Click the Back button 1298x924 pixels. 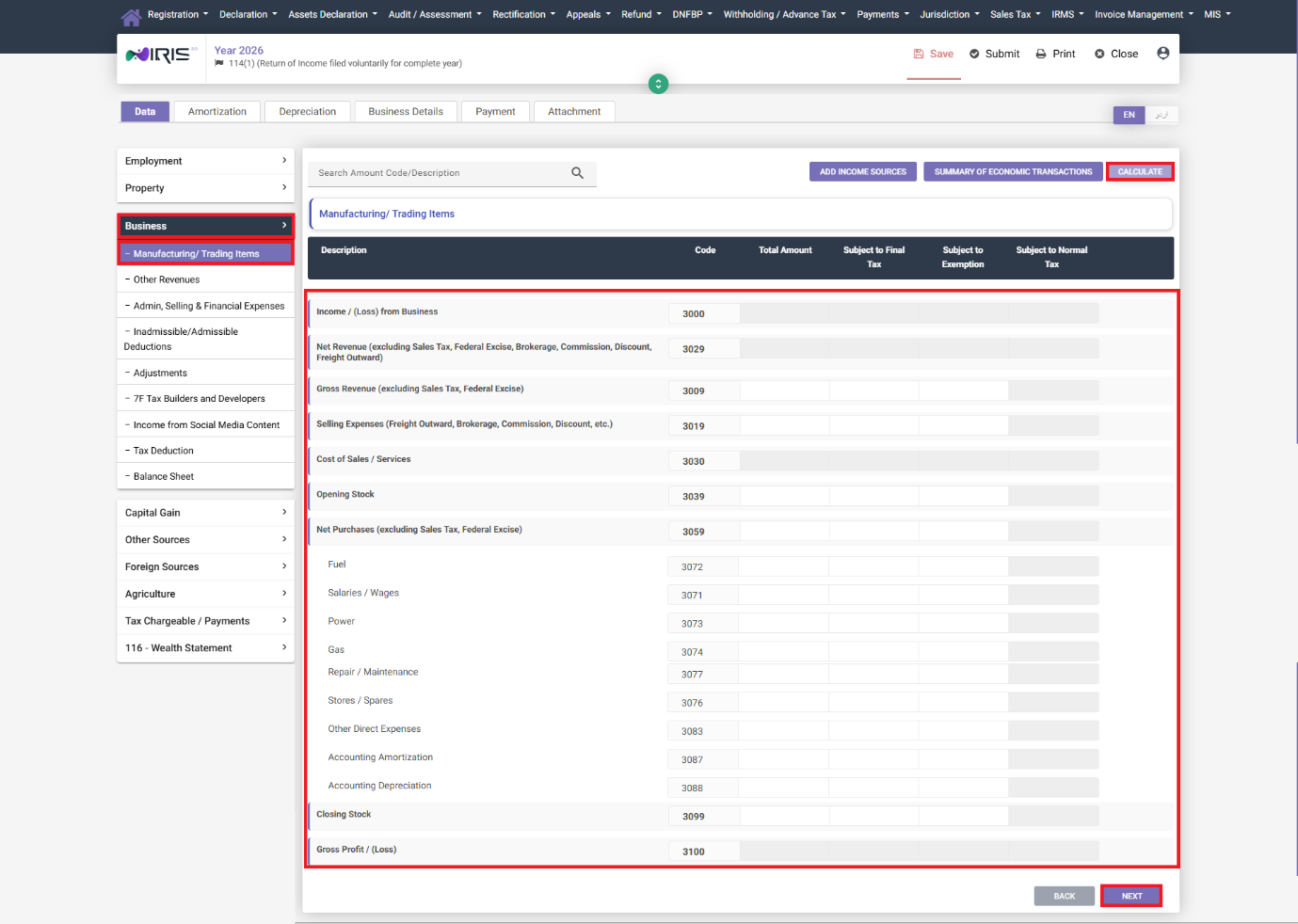click(1065, 896)
